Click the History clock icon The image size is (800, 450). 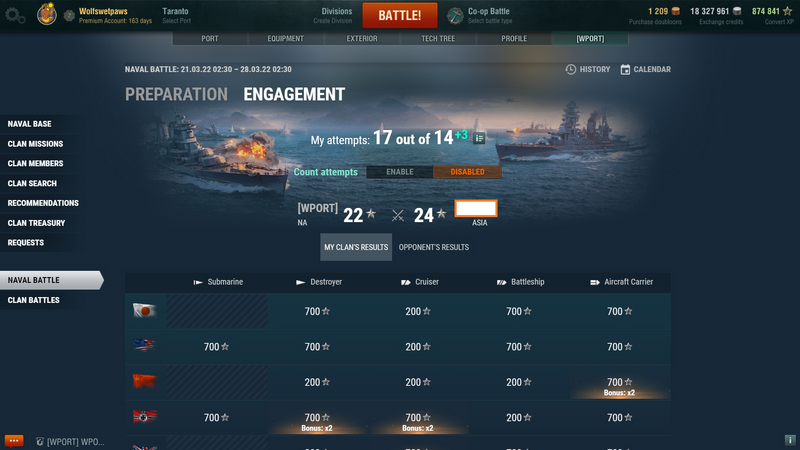click(x=571, y=69)
